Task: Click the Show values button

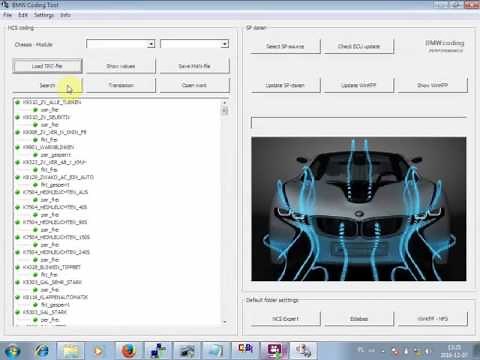Action: (x=121, y=66)
